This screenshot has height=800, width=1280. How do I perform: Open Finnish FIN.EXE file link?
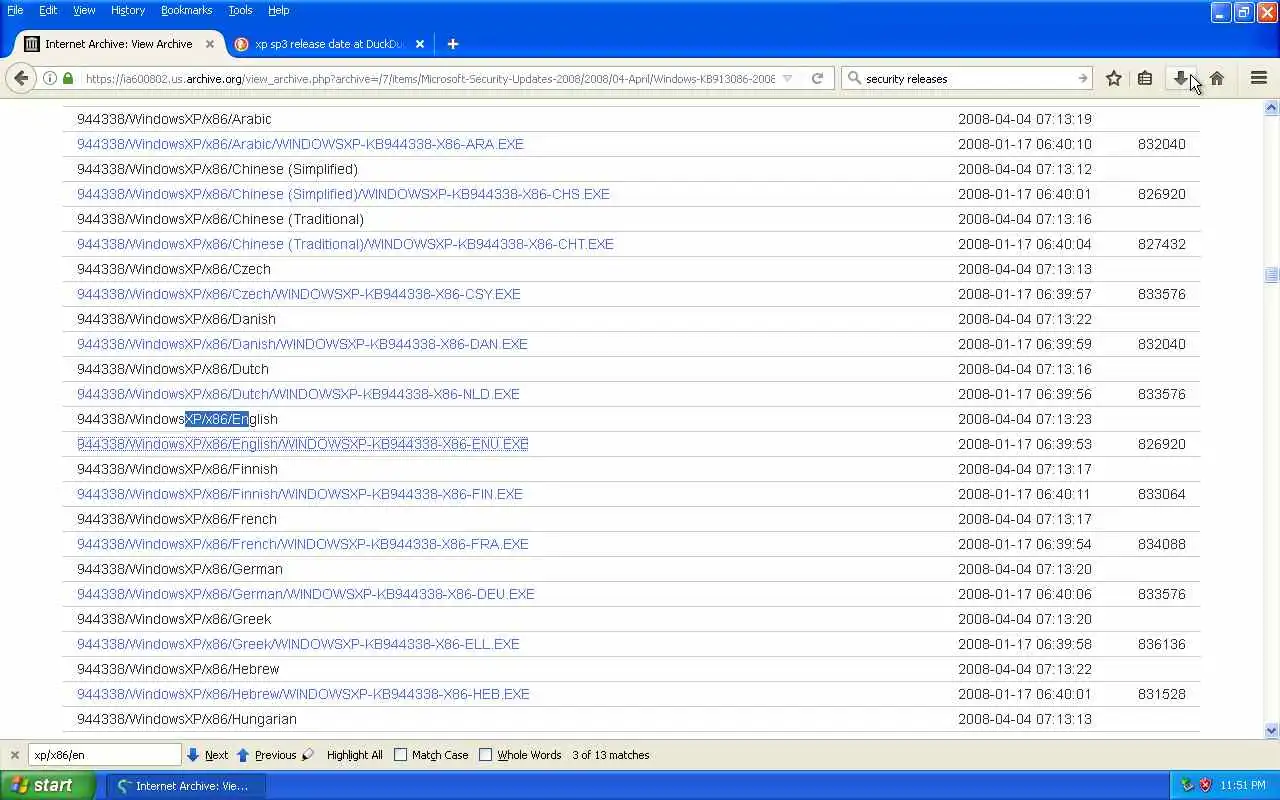pos(299,494)
